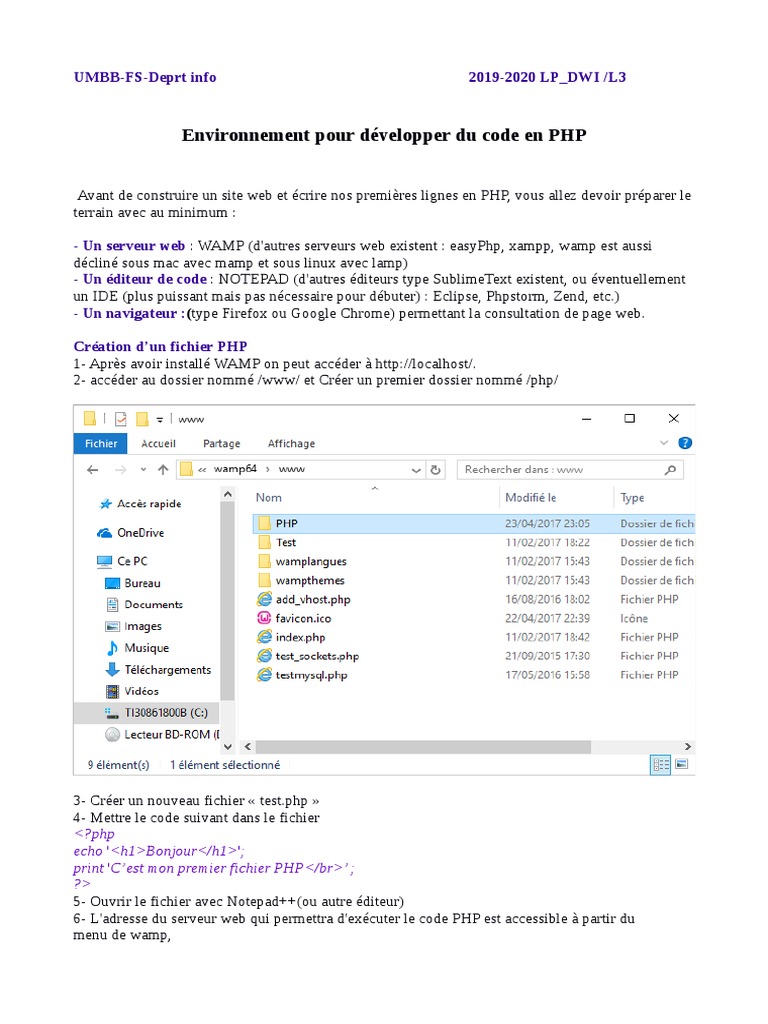Click the address bar folder icon
The image size is (768, 1024).
click(186, 469)
